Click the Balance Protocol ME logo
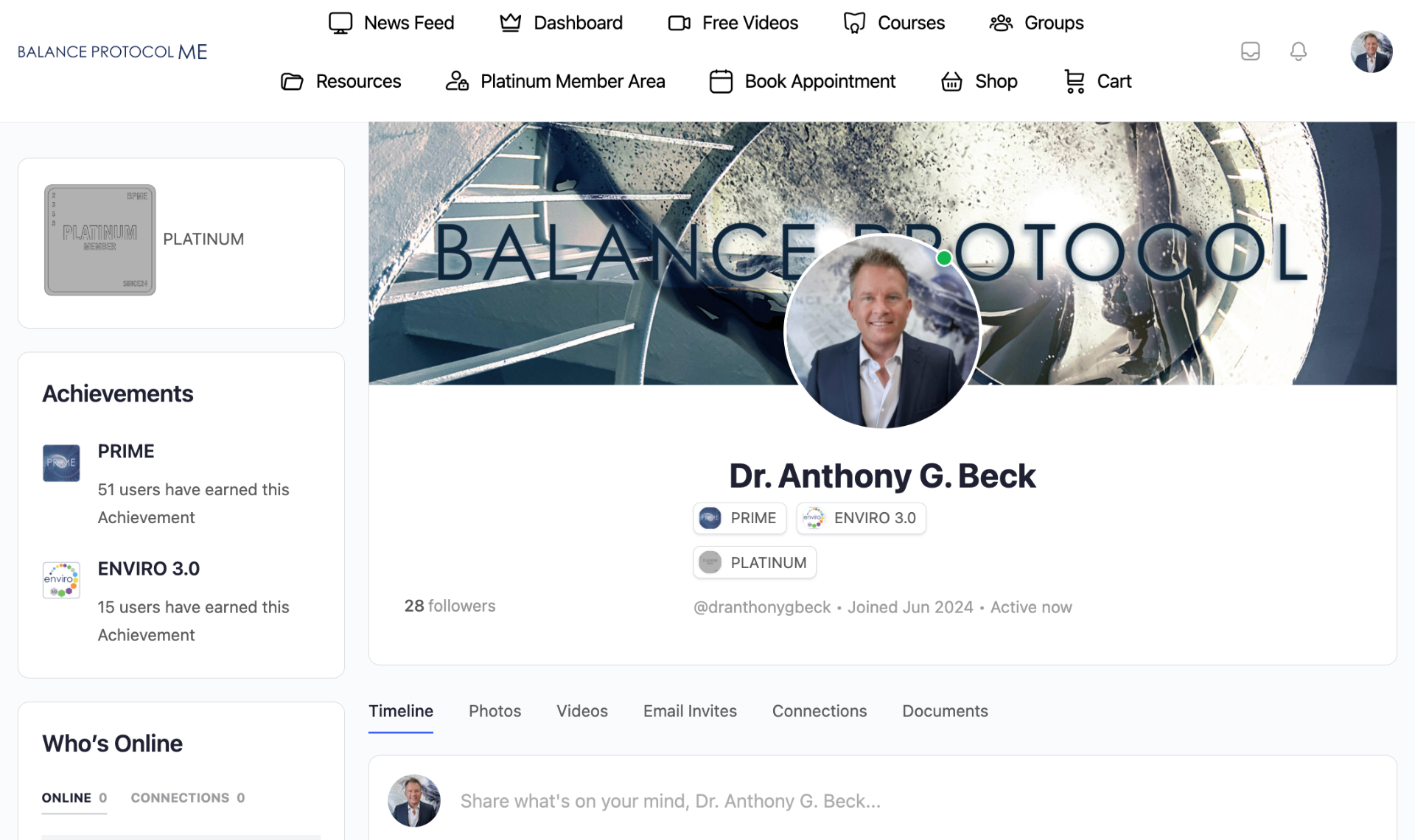 (x=112, y=52)
